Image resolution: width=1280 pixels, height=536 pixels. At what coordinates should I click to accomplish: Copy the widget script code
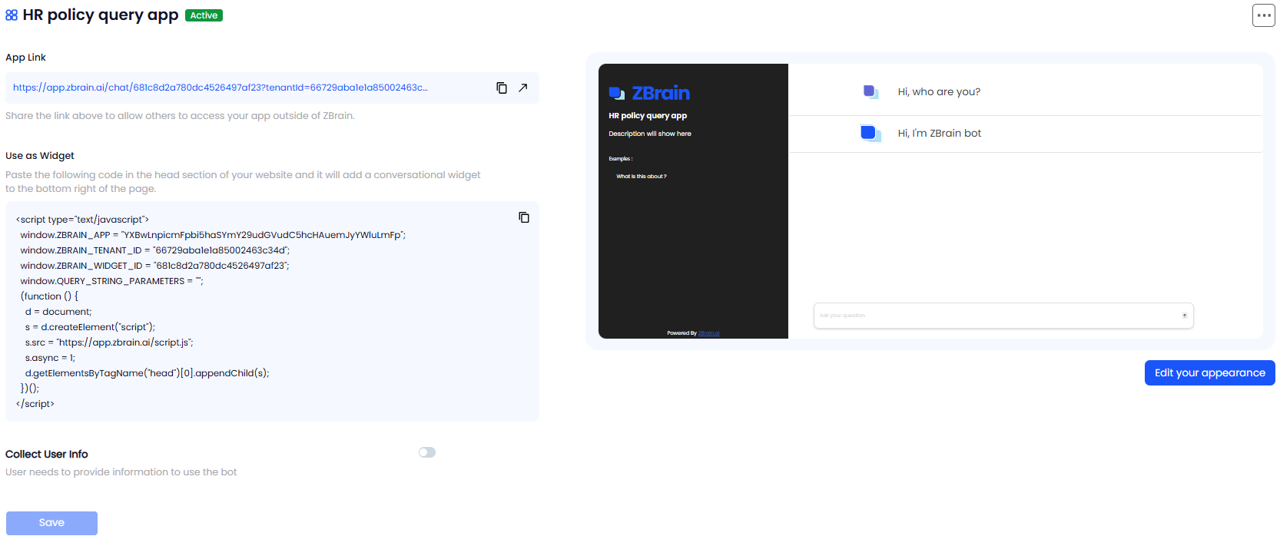pos(523,218)
